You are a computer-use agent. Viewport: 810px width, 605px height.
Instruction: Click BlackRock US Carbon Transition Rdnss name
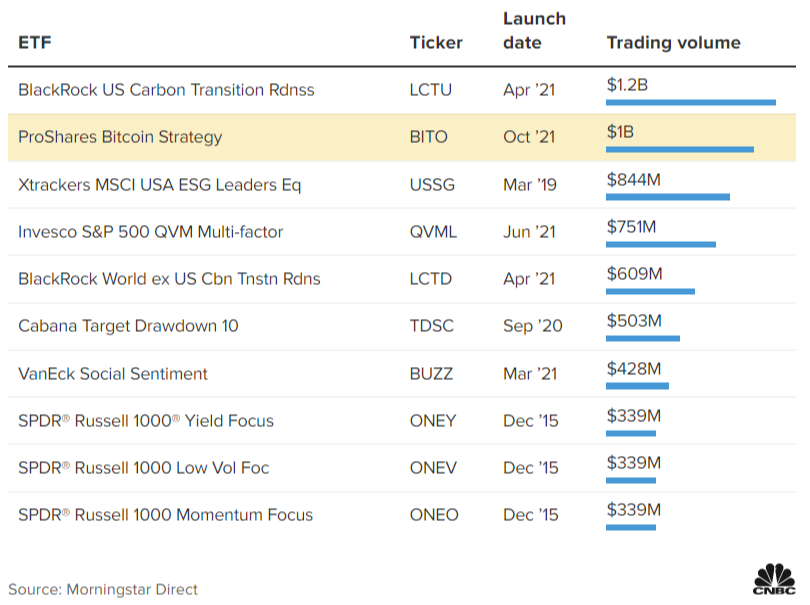[166, 90]
